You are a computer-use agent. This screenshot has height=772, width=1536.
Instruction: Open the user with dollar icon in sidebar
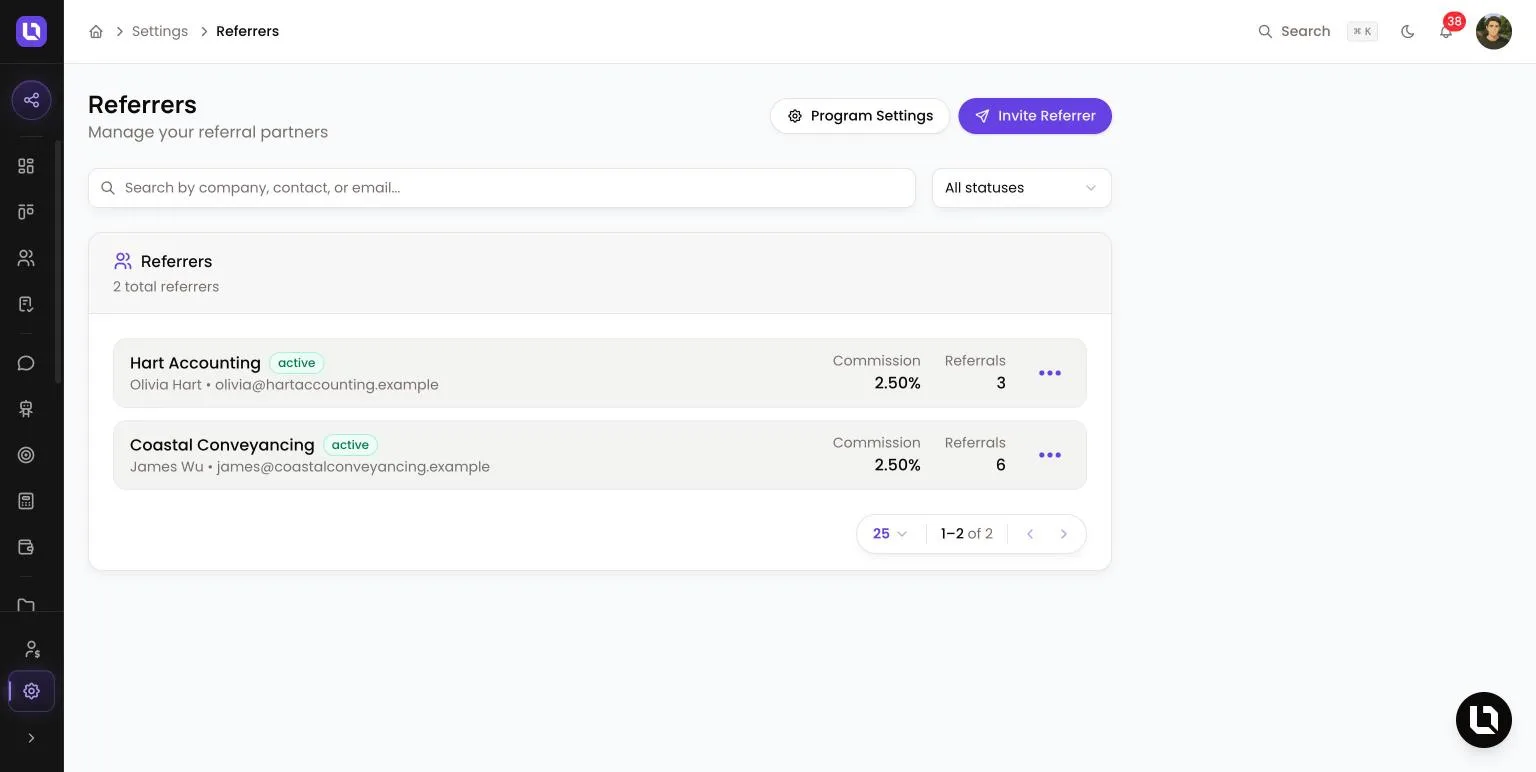click(x=32, y=649)
